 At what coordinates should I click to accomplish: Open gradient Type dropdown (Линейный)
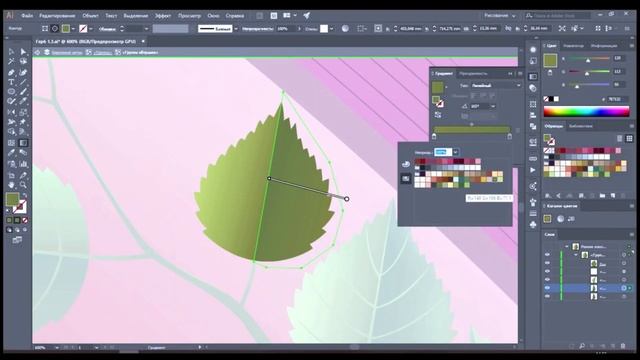pyautogui.click(x=496, y=85)
